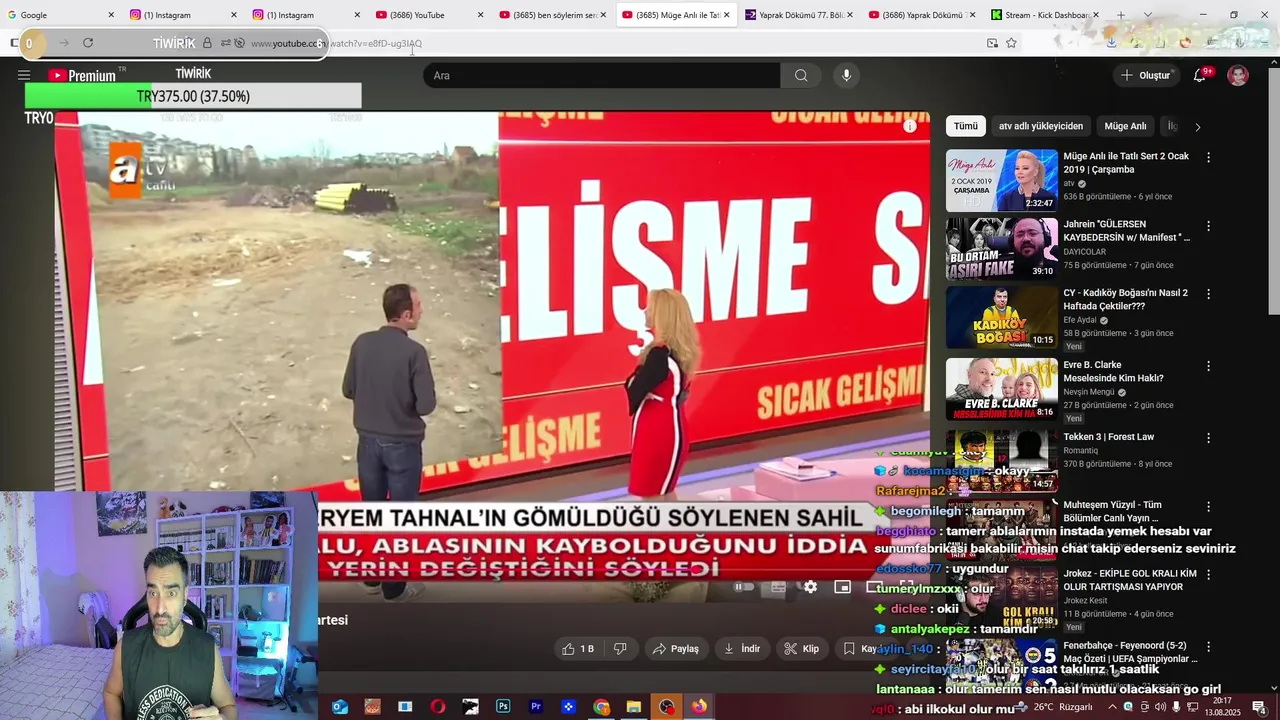Open Evre B. Clarke video thumbnail
Image resolution: width=1280 pixels, height=720 pixels.
point(1001,388)
